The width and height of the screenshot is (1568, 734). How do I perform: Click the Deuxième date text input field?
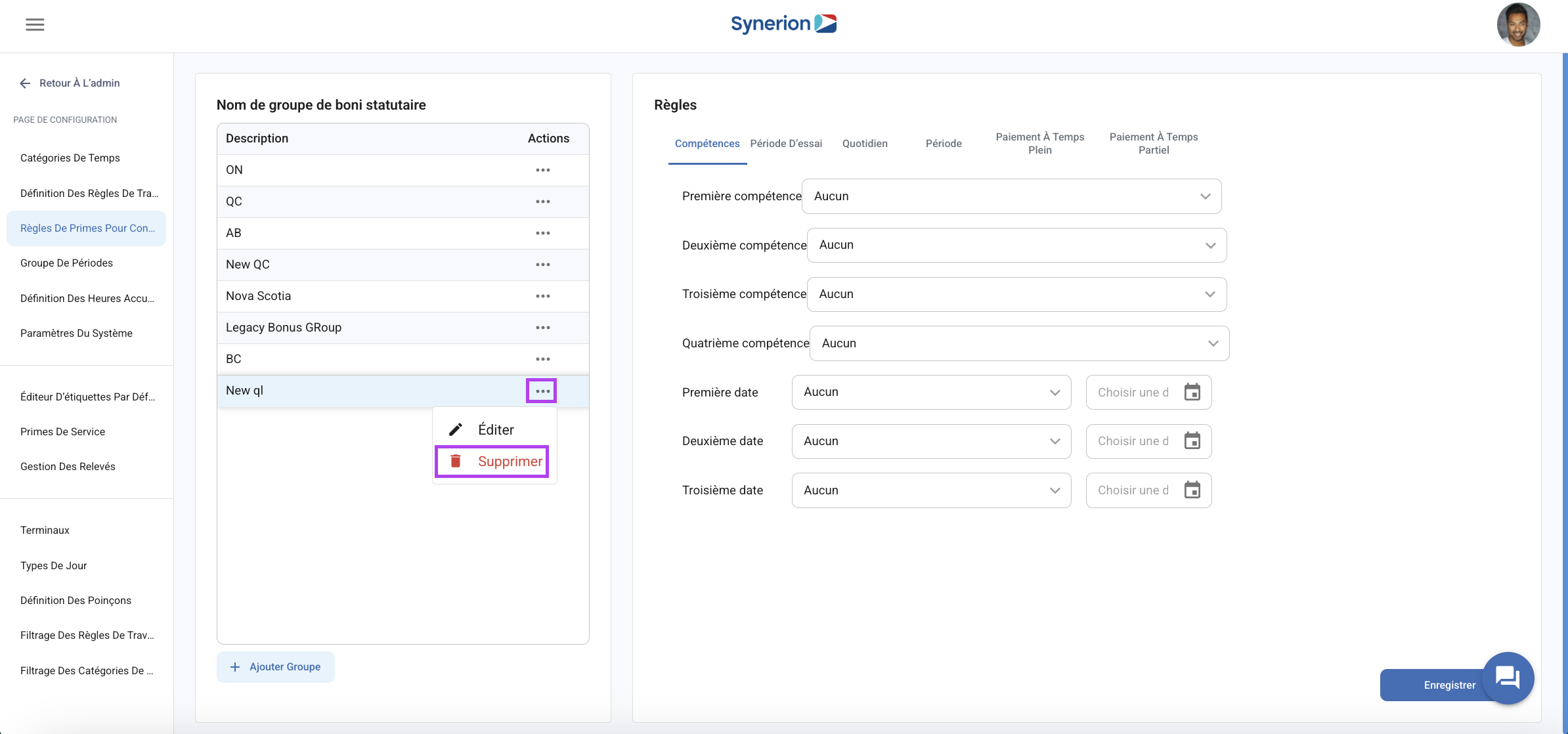(1133, 441)
